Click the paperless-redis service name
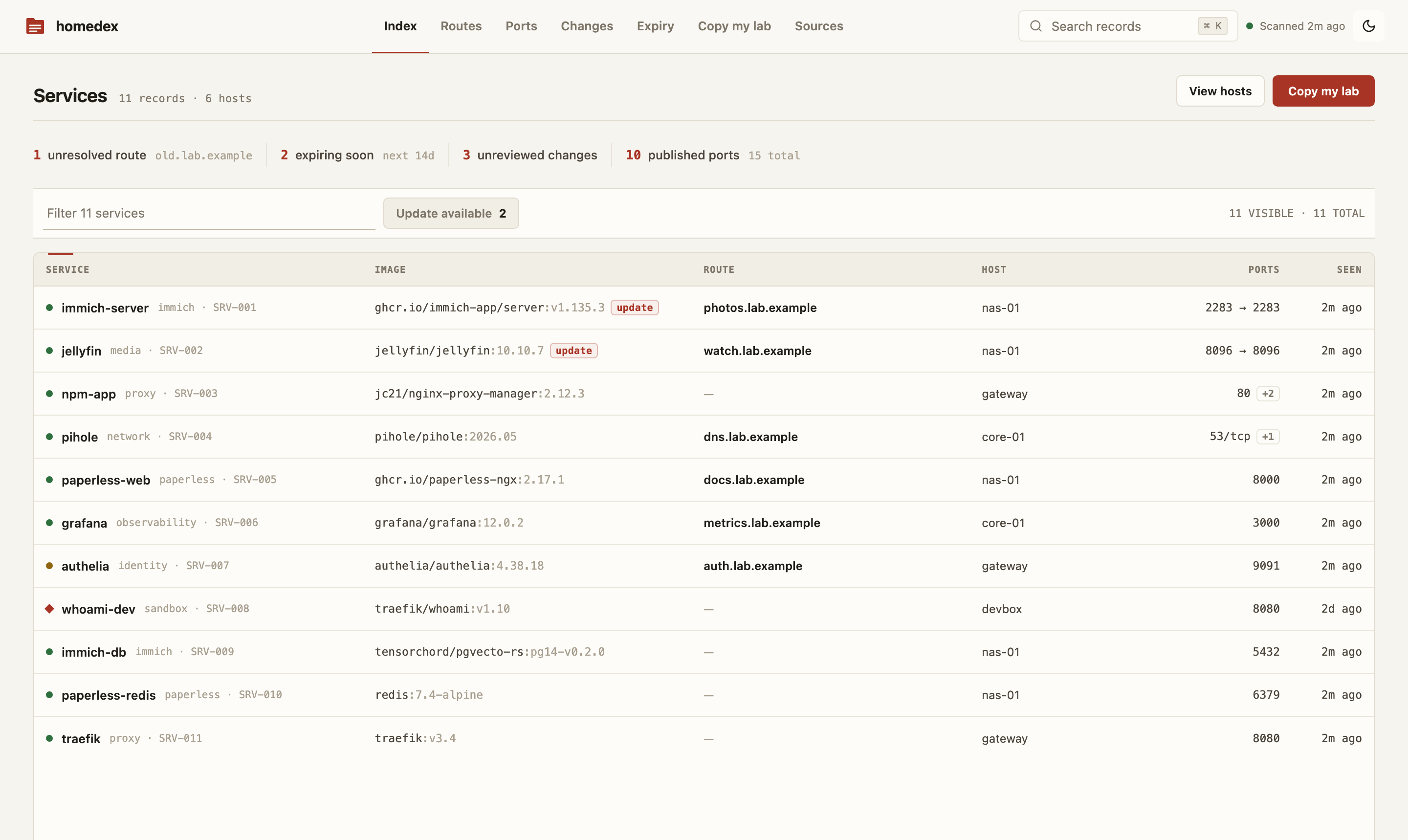Image resolution: width=1408 pixels, height=840 pixels. click(108, 694)
